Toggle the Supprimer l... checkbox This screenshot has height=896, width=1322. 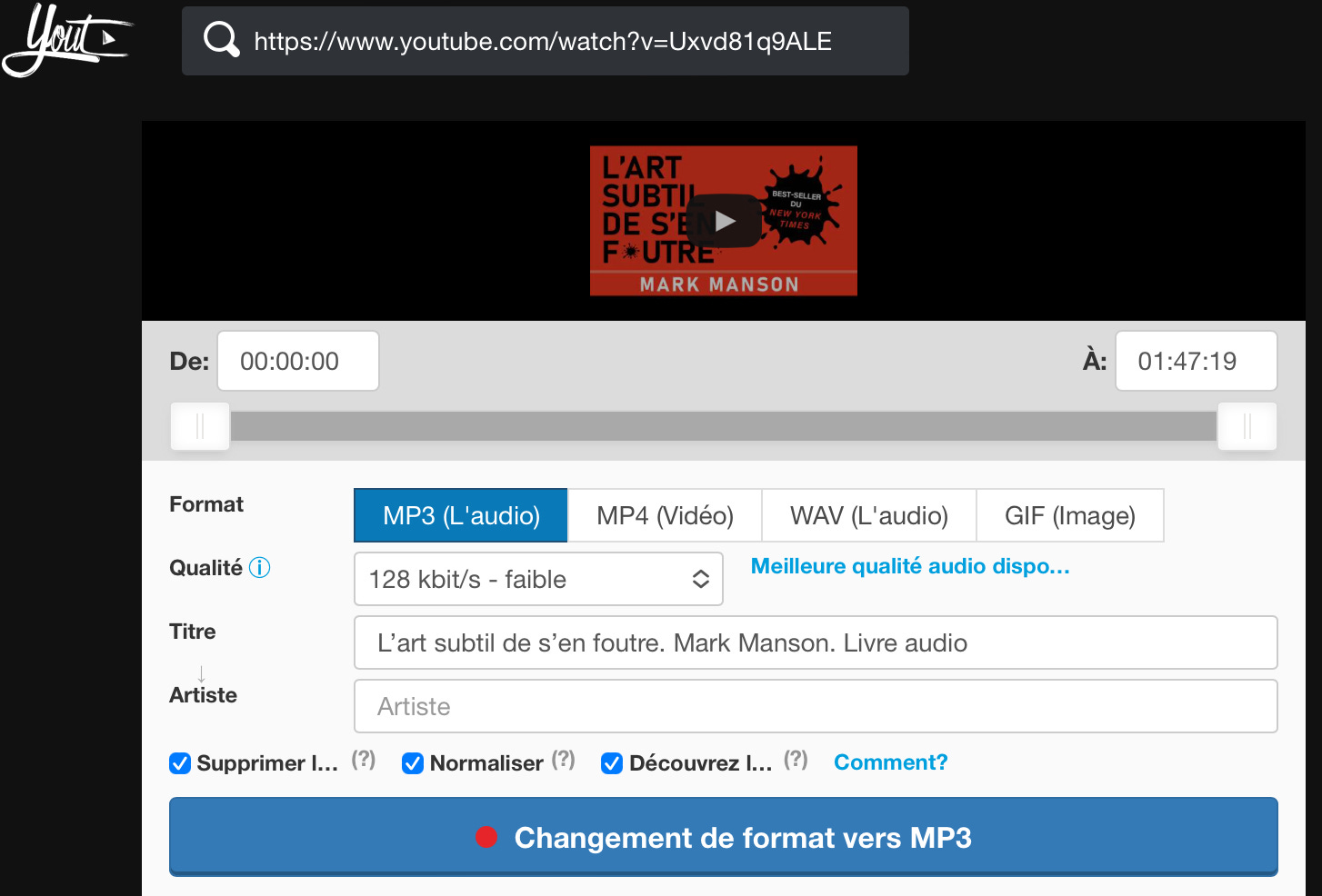pos(180,763)
